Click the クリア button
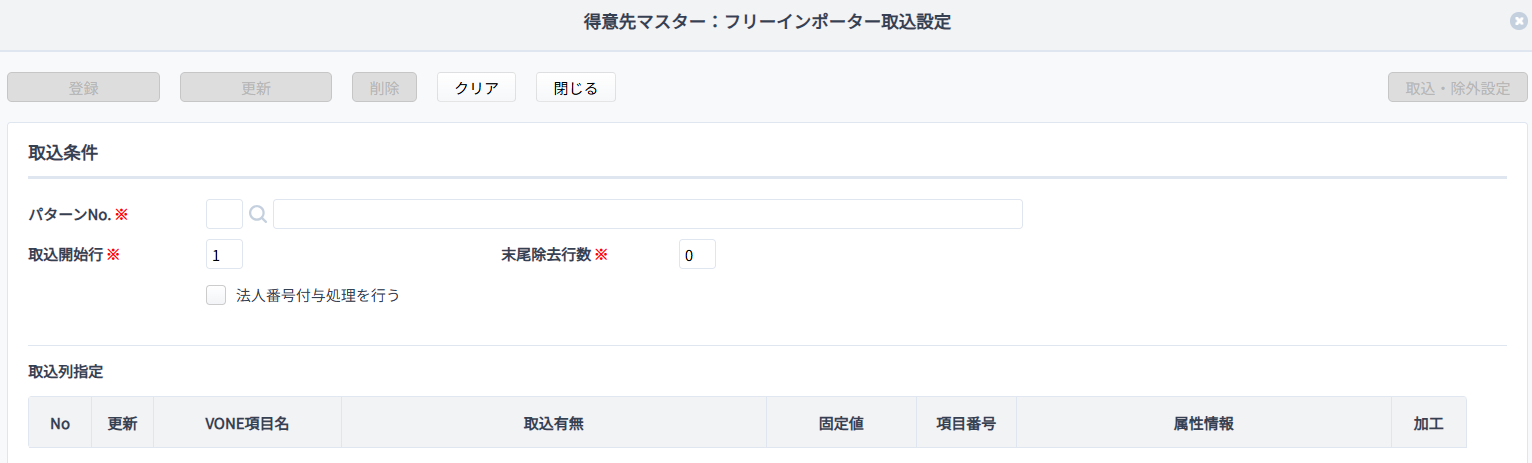 (477, 87)
